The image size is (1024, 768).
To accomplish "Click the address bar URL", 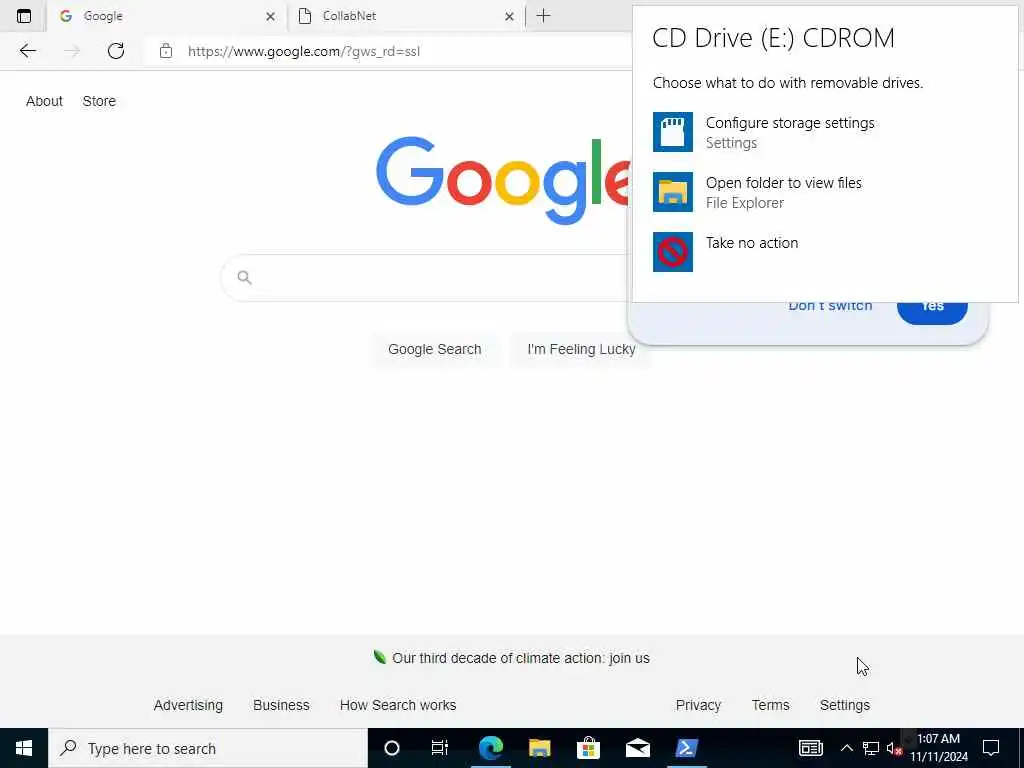I will coord(304,52).
